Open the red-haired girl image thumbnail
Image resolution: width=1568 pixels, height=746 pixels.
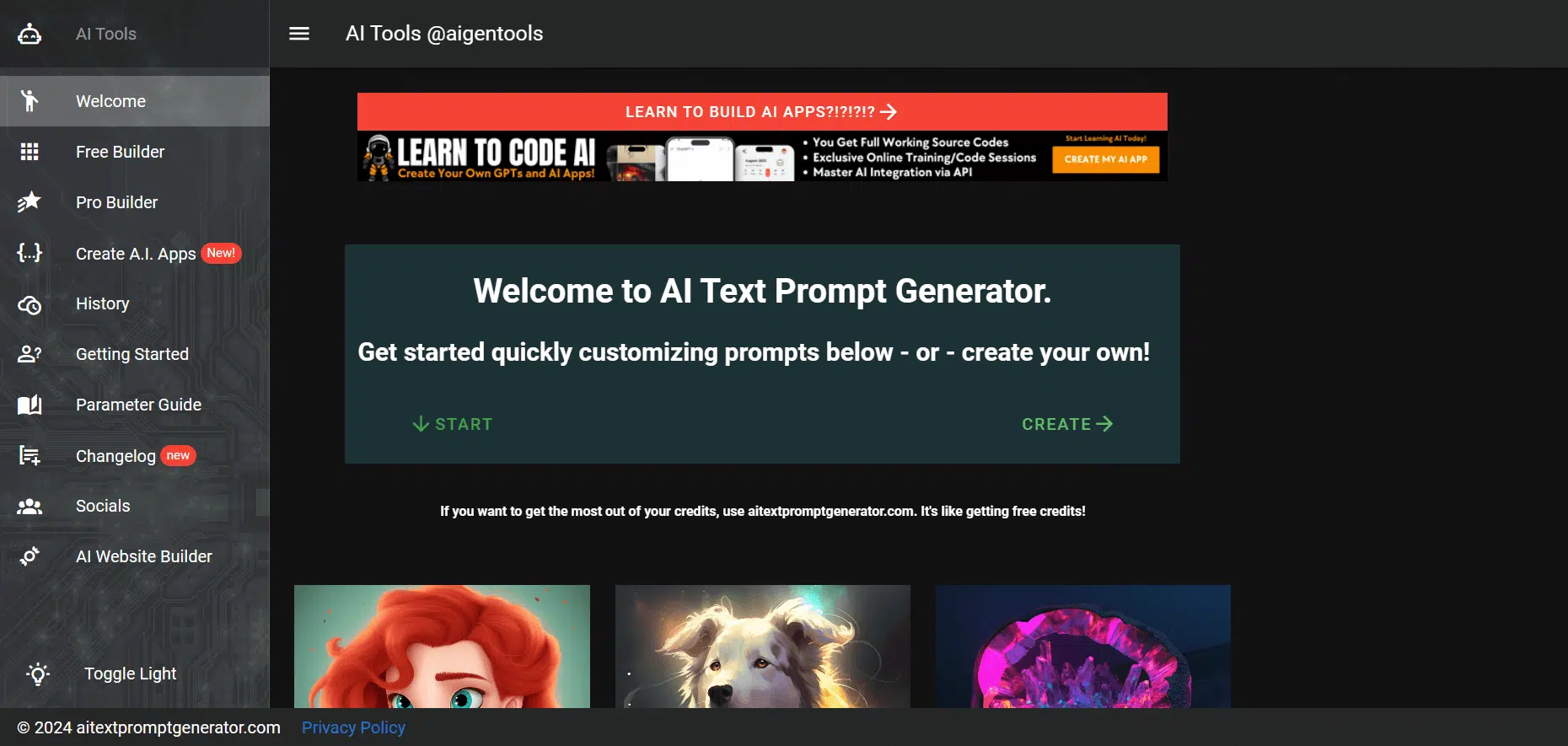click(x=442, y=647)
